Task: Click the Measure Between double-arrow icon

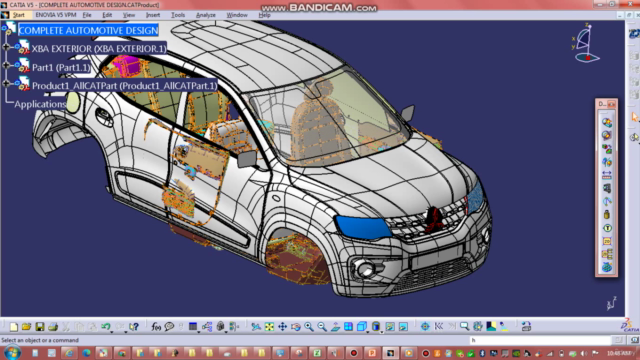Action: pos(607,175)
